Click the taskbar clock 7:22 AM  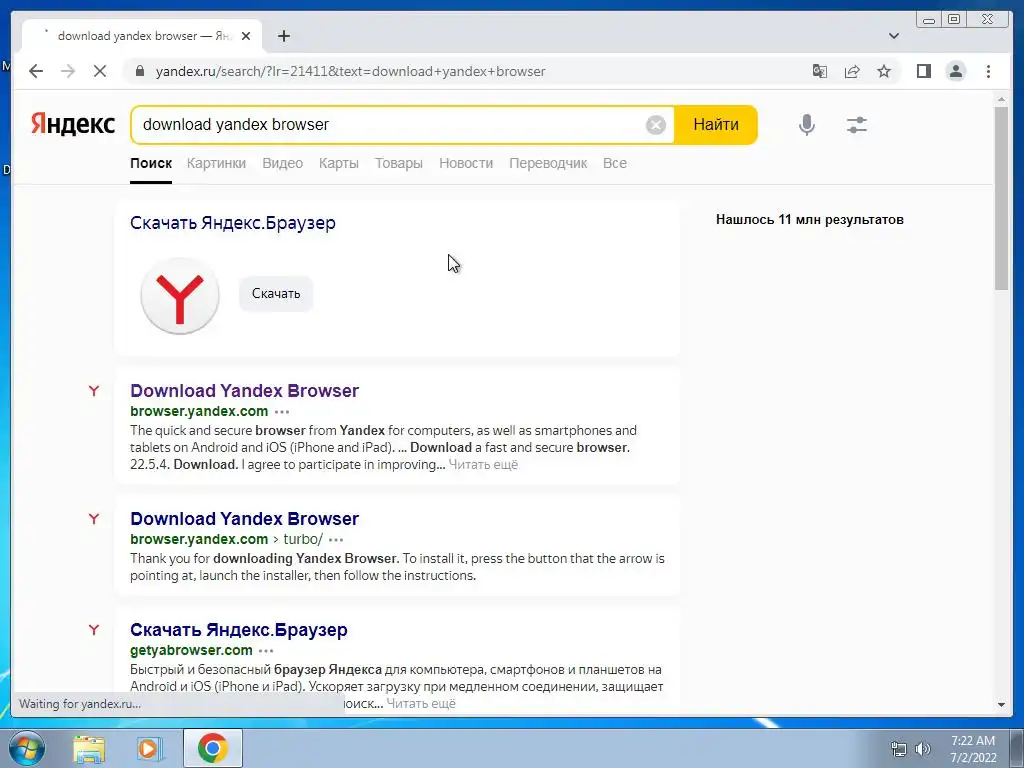(972, 741)
